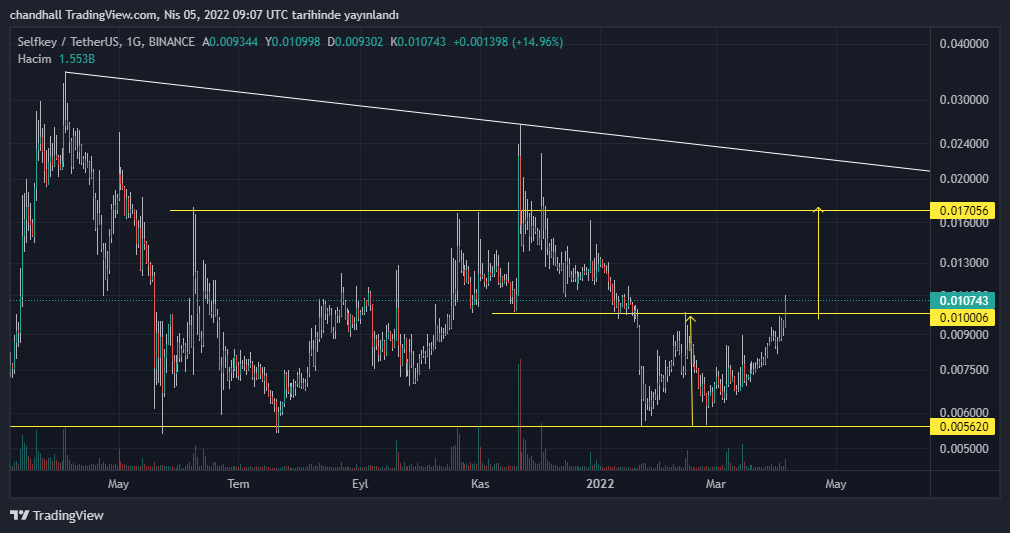This screenshot has width=1010, height=533.
Task: Click the 0.017056 price label
Action: (x=963, y=211)
